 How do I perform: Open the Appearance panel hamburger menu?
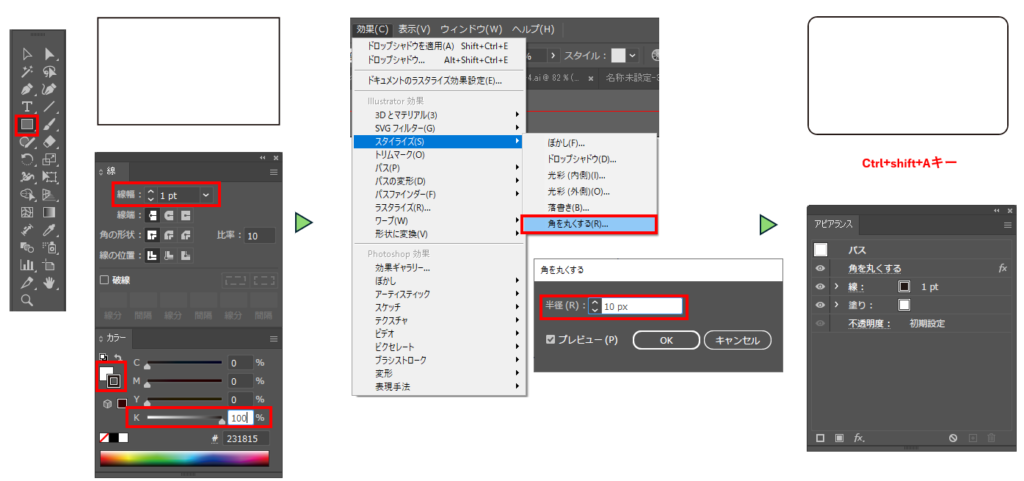(1007, 225)
